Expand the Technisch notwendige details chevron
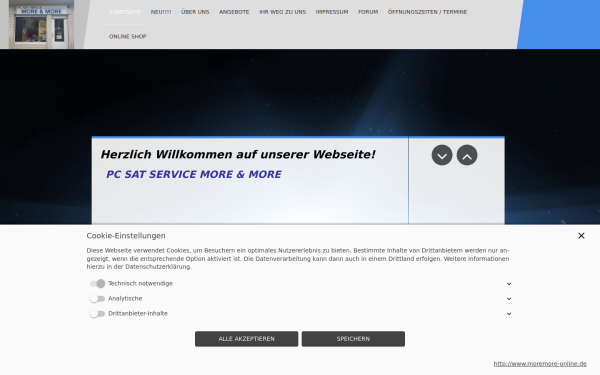This screenshot has height=375, width=600. (x=509, y=284)
